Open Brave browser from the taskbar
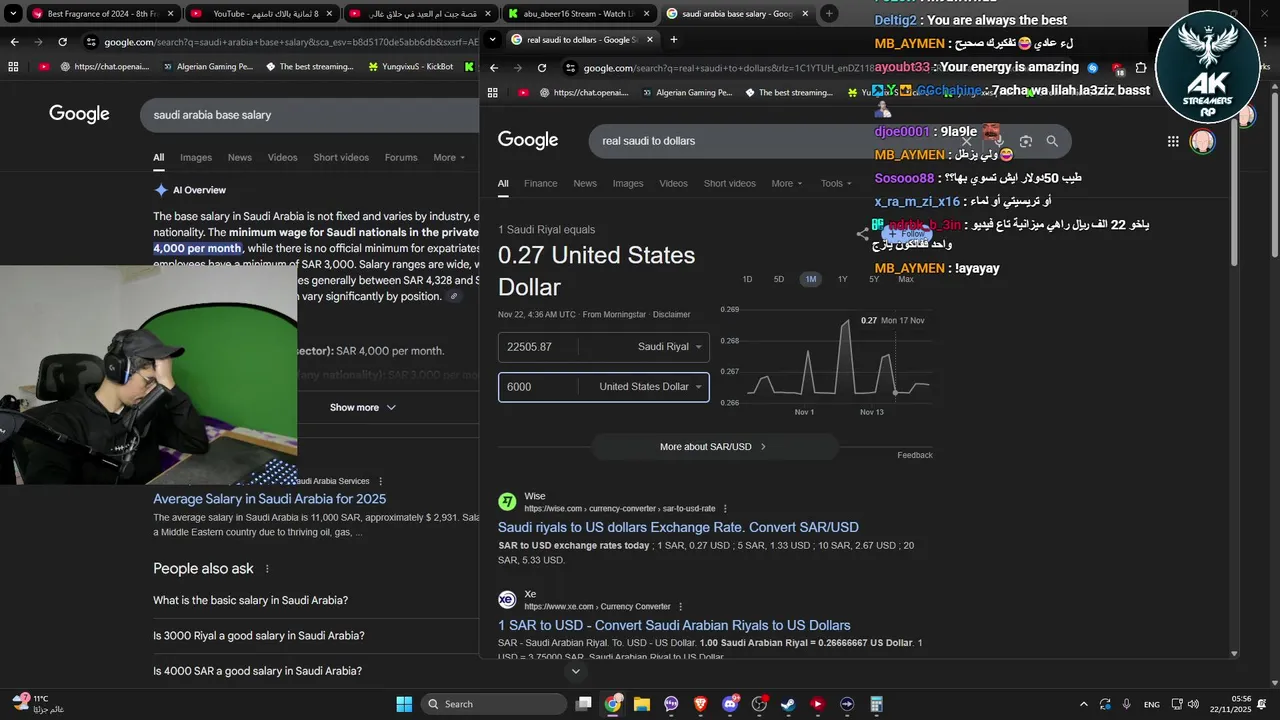This screenshot has width=1280, height=720. [700, 704]
